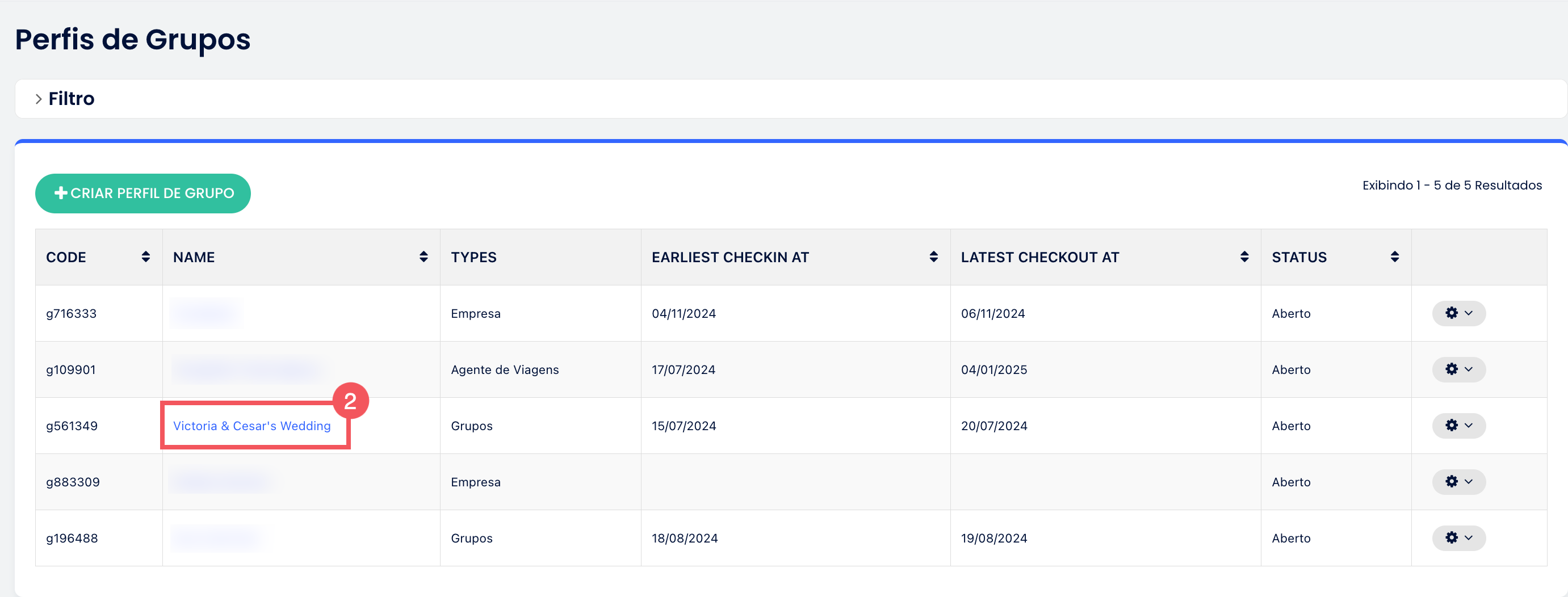Open gear actions menu for g109901

pyautogui.click(x=1458, y=369)
